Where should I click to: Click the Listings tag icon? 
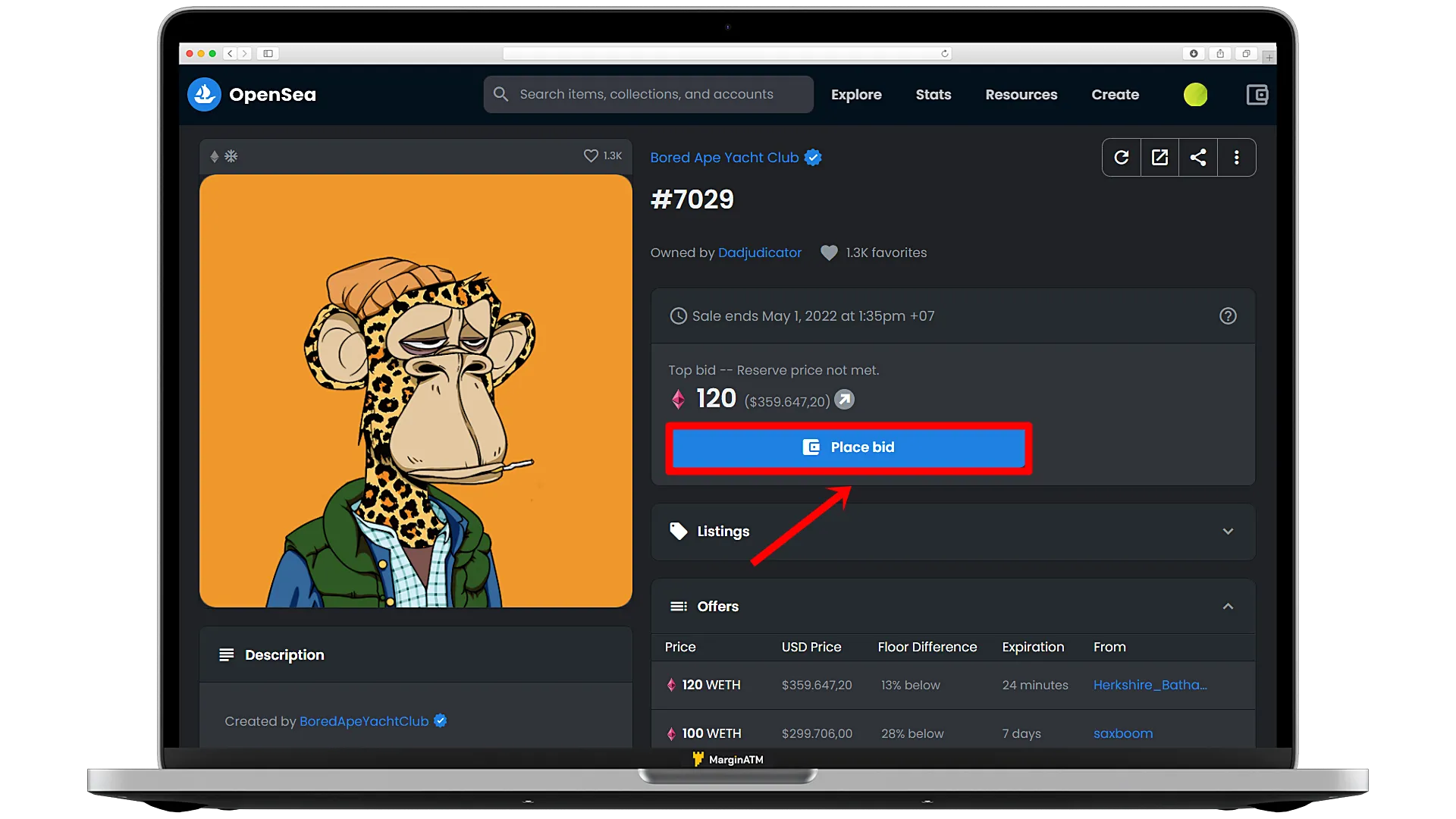[679, 531]
